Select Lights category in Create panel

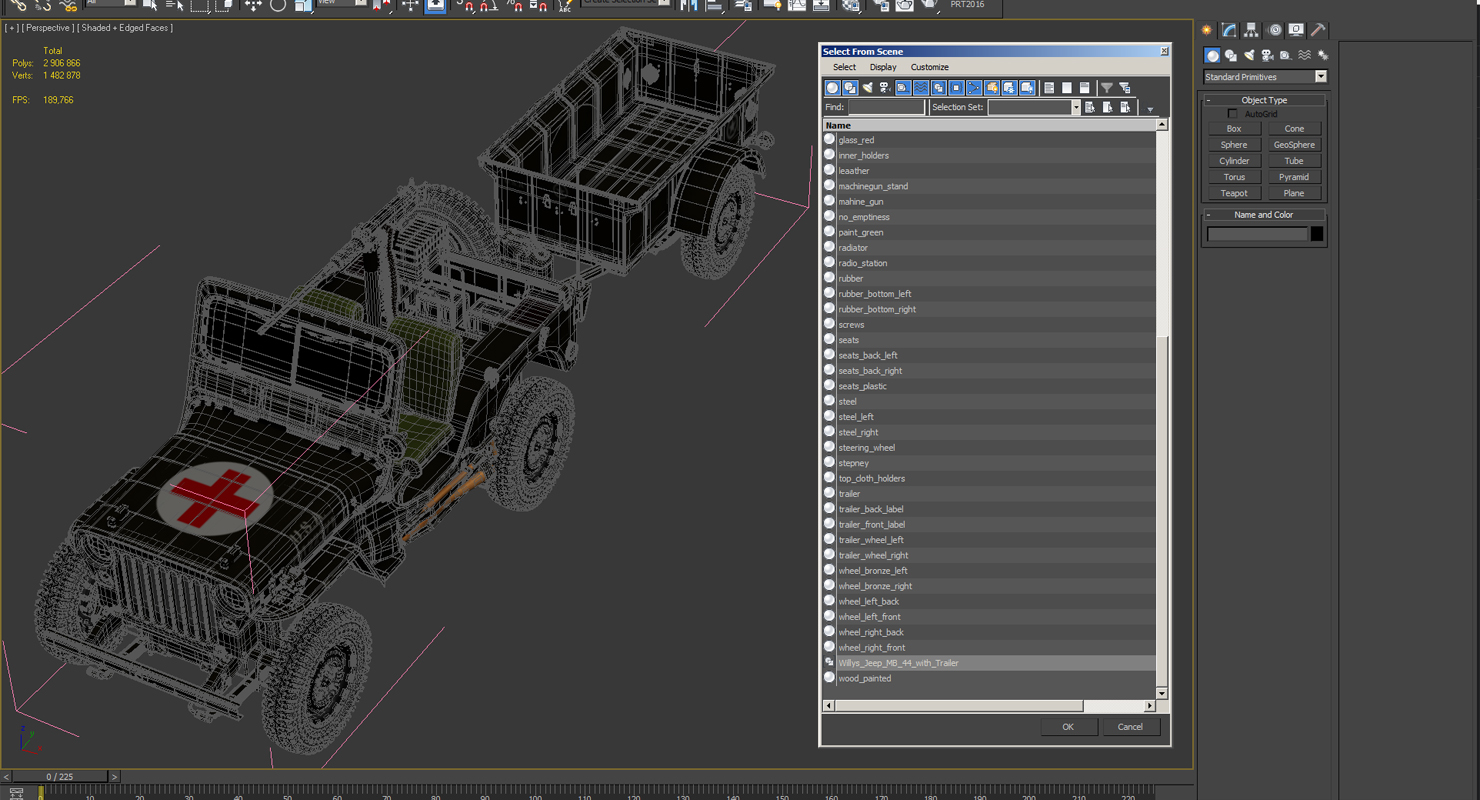pos(1249,55)
